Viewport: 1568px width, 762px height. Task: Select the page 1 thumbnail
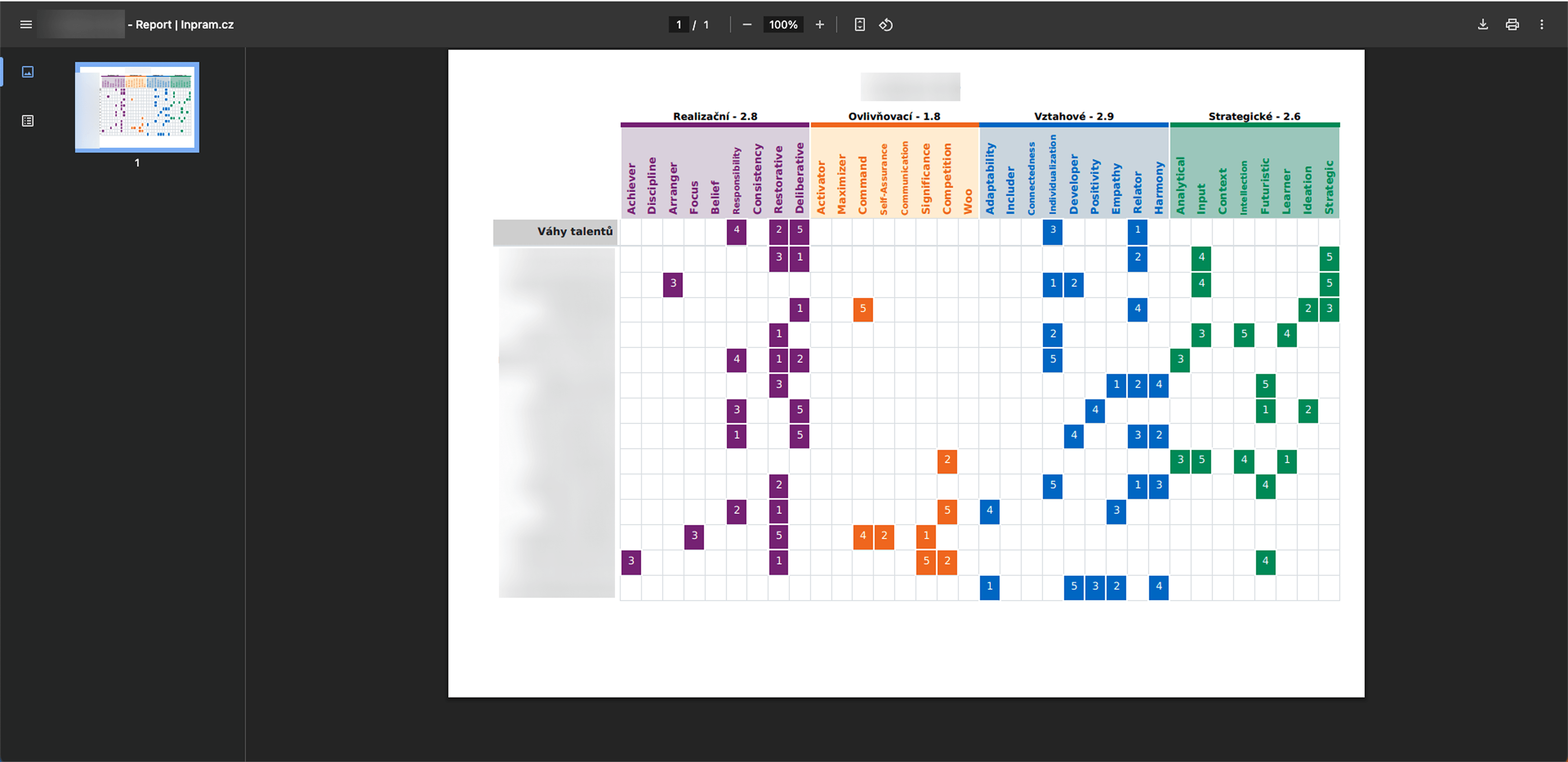coord(137,107)
